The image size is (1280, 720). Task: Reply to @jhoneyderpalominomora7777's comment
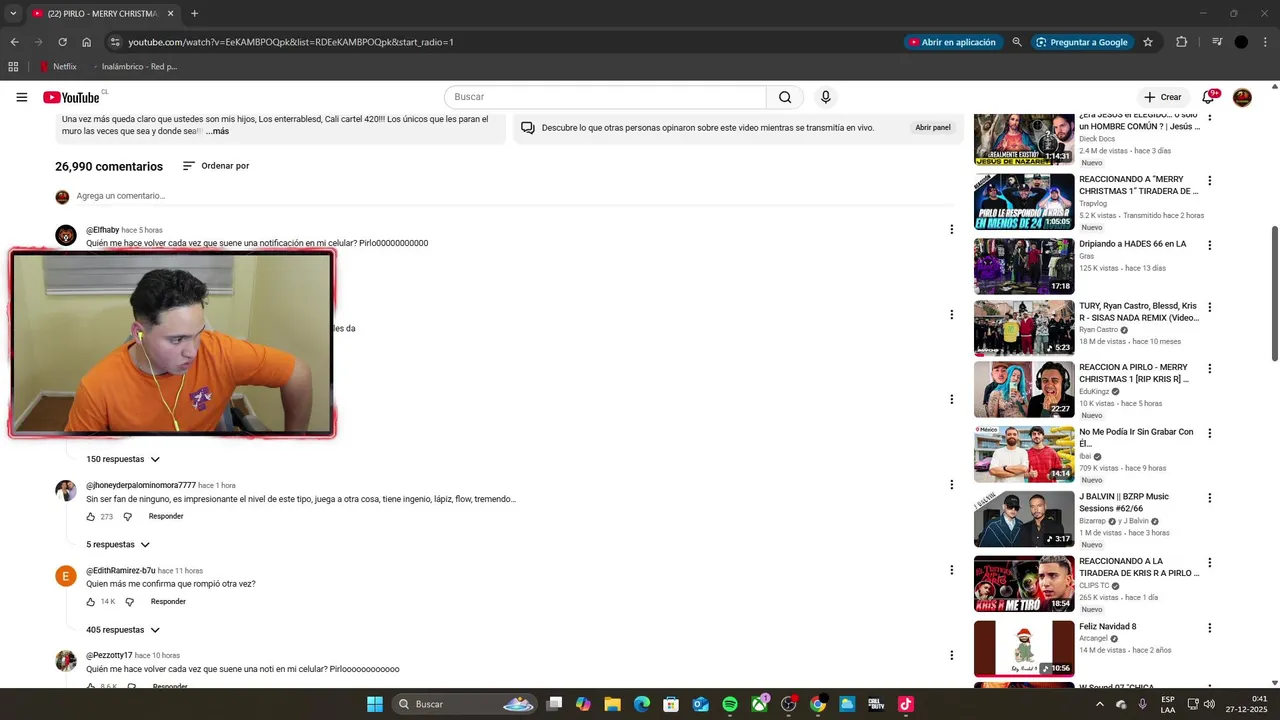166,516
